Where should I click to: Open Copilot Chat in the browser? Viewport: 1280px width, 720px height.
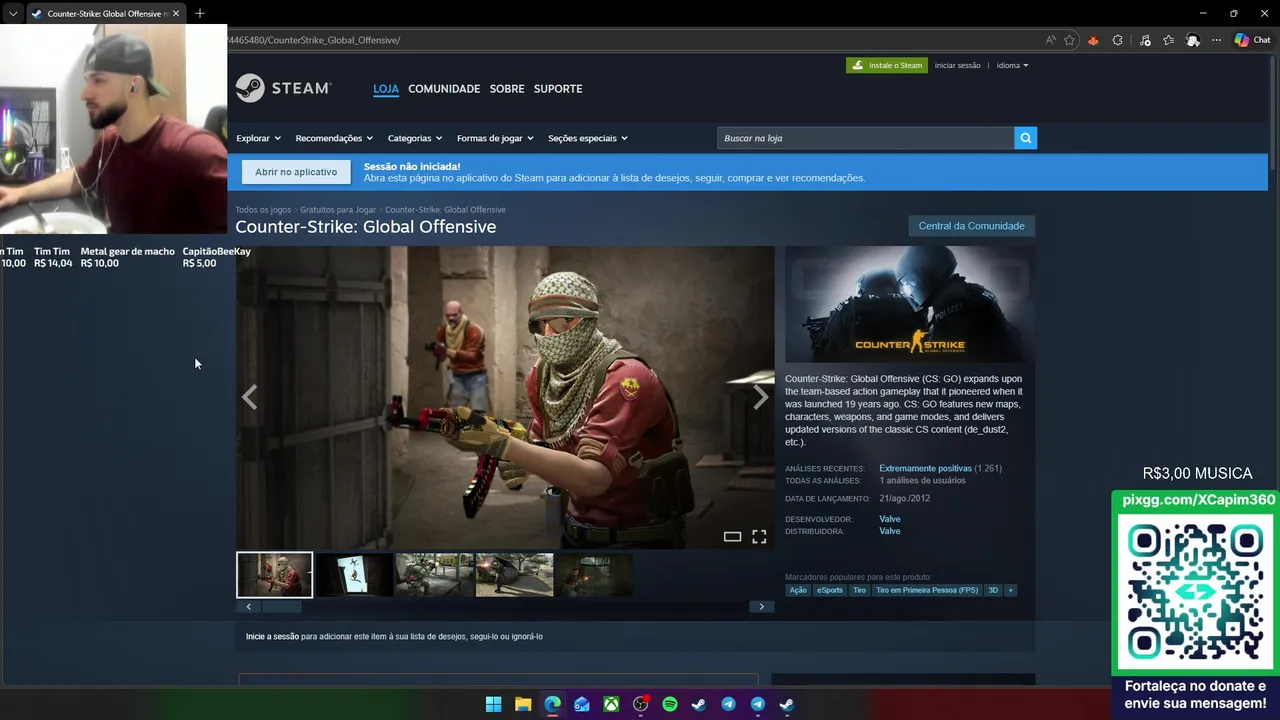1252,40
